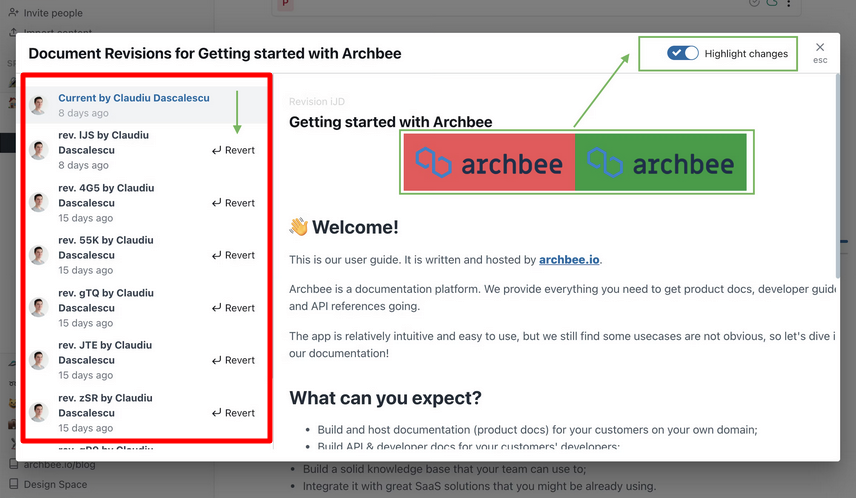Click avatar next to rev. 4G5

(x=39, y=203)
